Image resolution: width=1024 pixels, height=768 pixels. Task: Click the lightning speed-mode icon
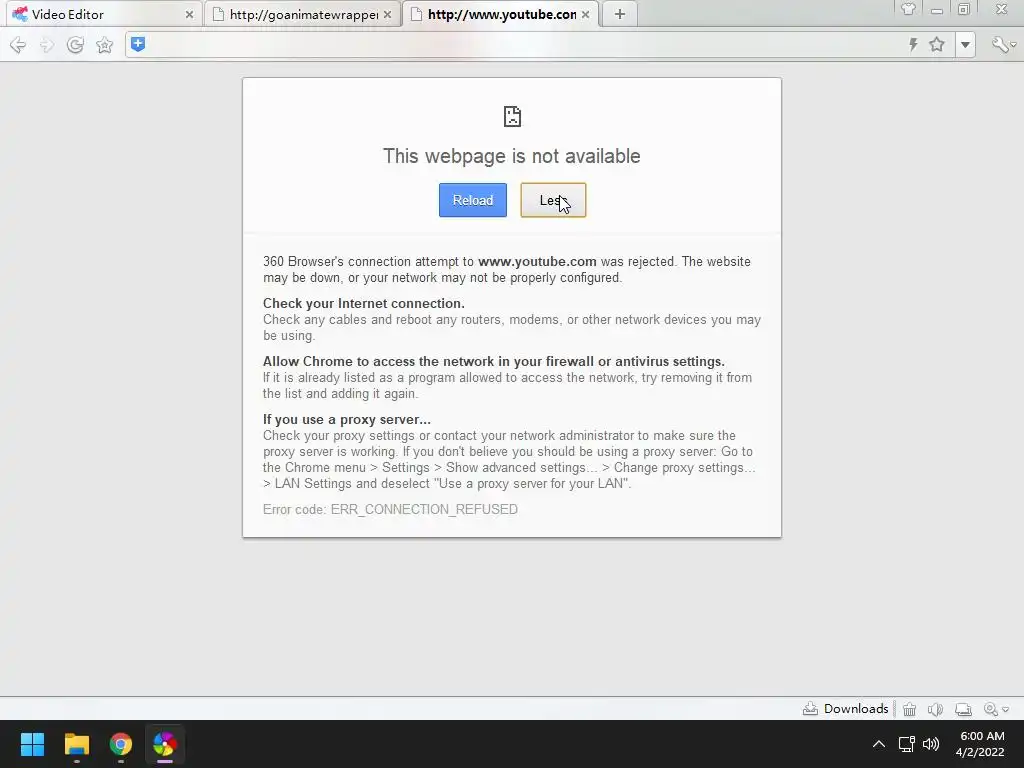click(x=913, y=44)
